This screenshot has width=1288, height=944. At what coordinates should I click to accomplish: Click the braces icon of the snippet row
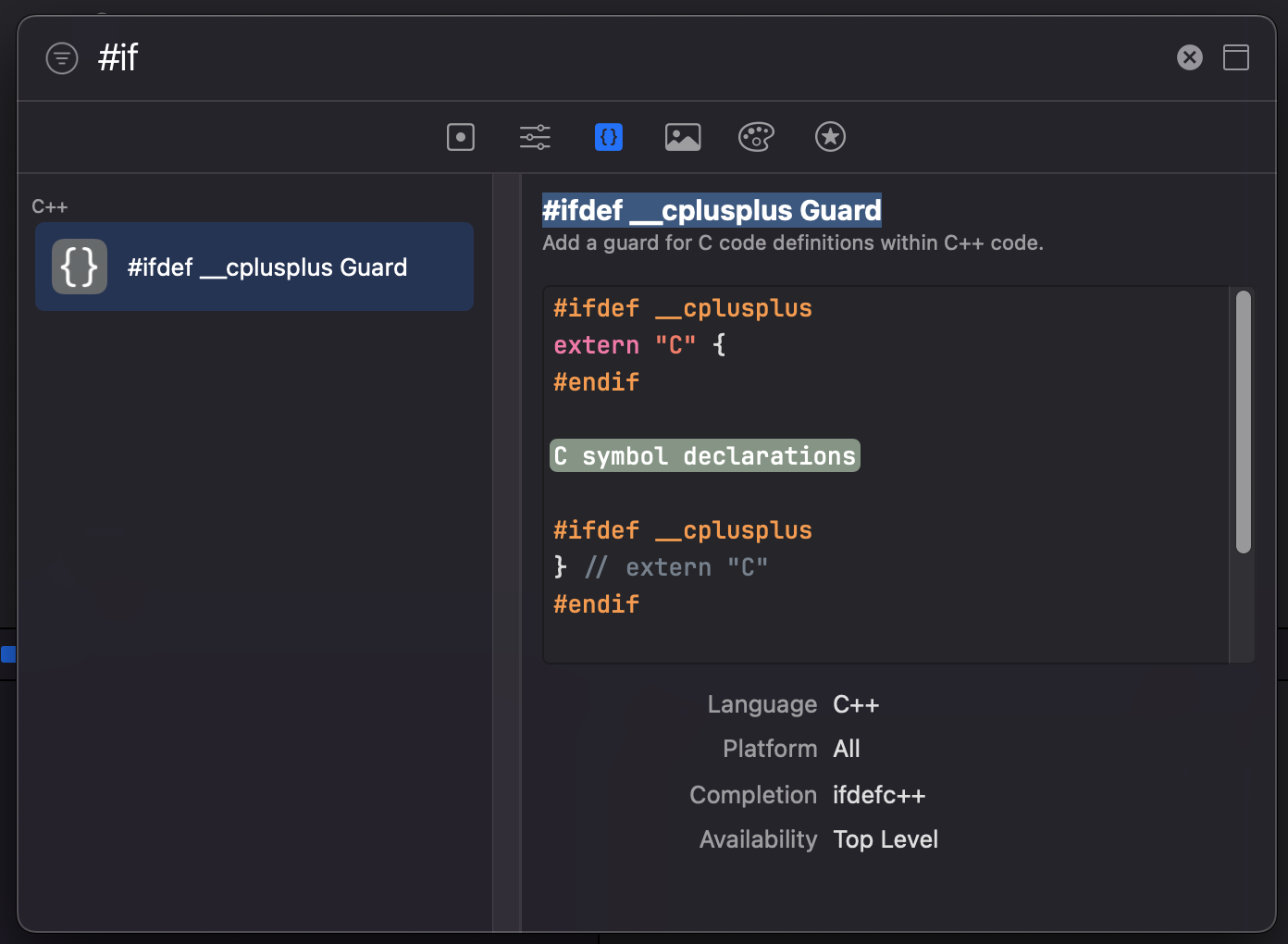click(80, 267)
